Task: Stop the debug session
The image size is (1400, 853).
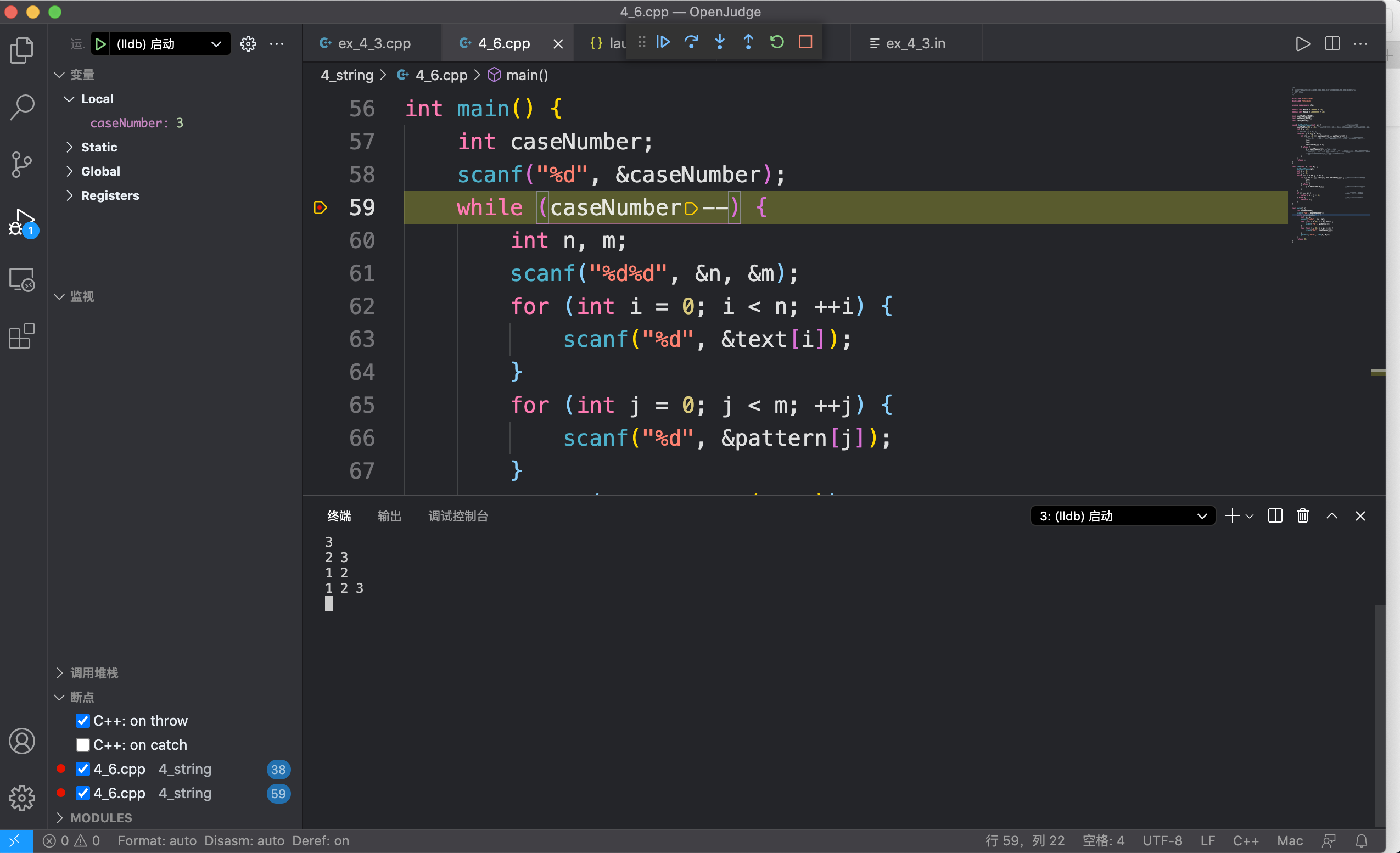Action: tap(805, 42)
